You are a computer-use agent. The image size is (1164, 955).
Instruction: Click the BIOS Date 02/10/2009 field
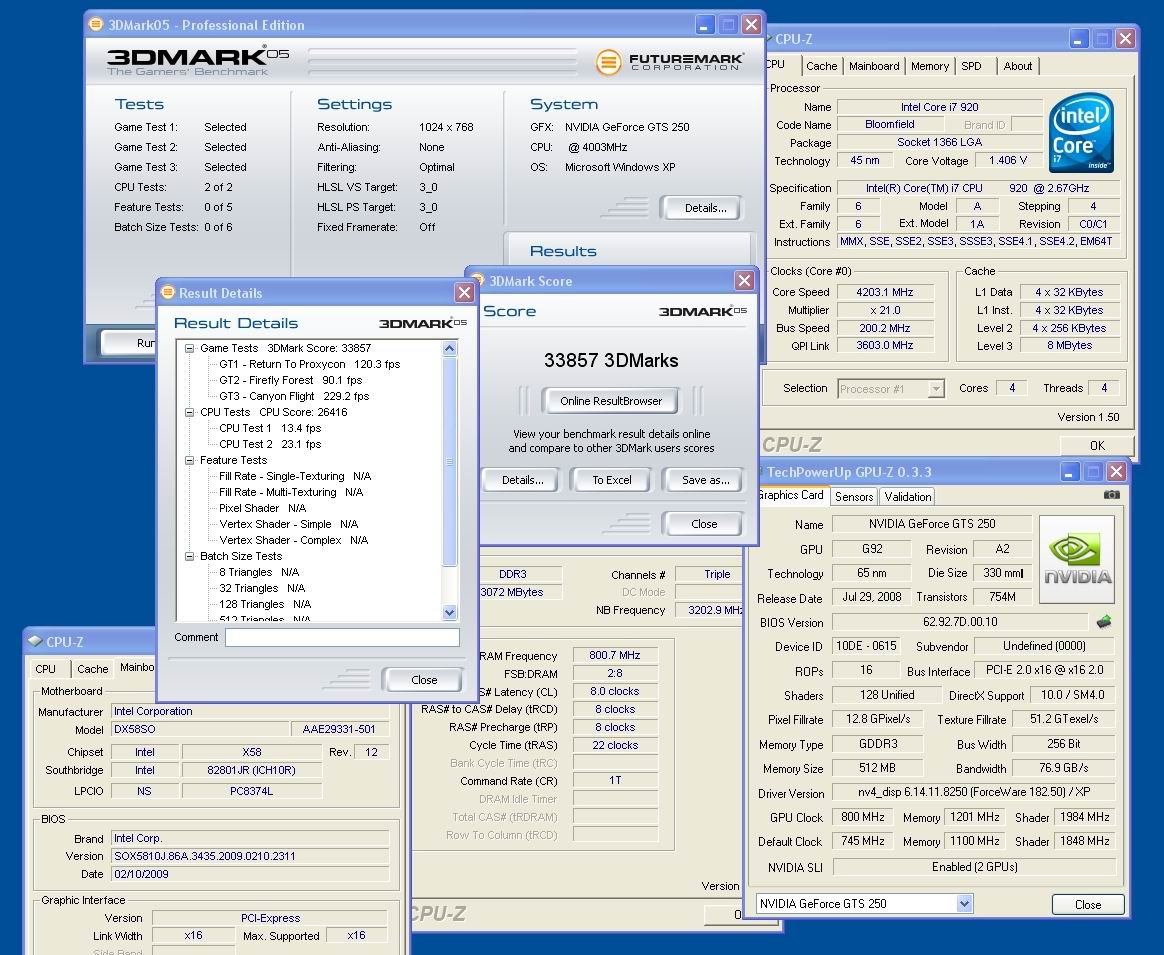(x=249, y=874)
